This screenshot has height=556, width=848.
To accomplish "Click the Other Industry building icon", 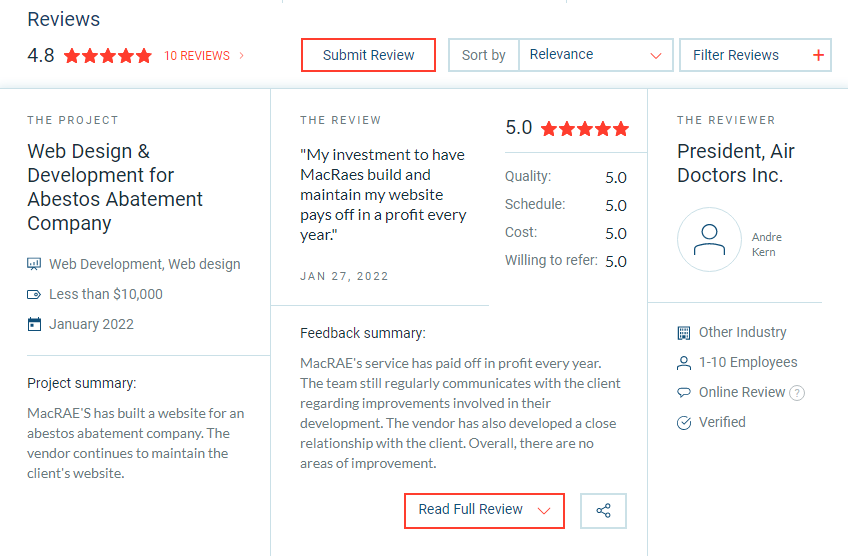I will tap(684, 333).
